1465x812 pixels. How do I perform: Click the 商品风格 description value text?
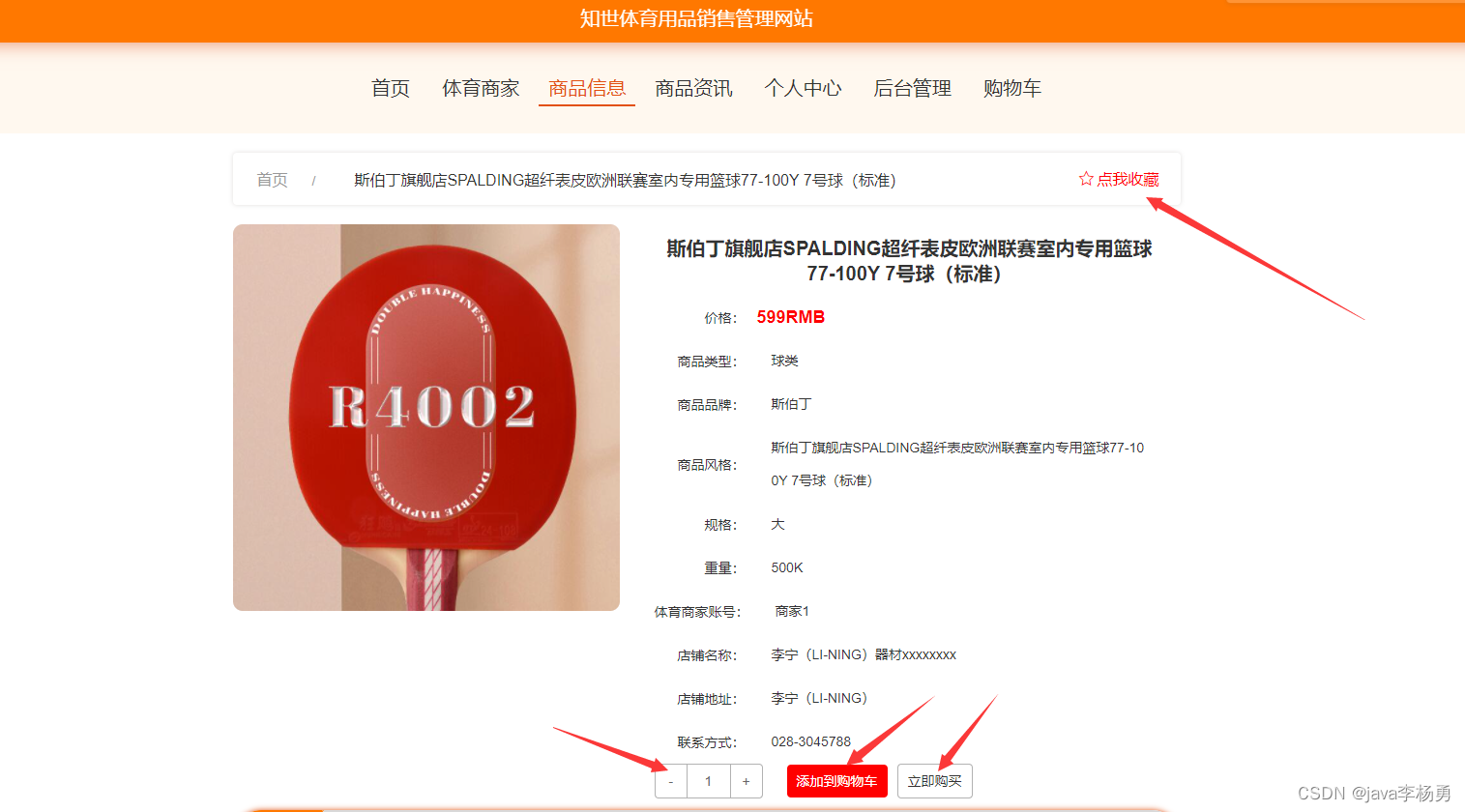pos(957,464)
